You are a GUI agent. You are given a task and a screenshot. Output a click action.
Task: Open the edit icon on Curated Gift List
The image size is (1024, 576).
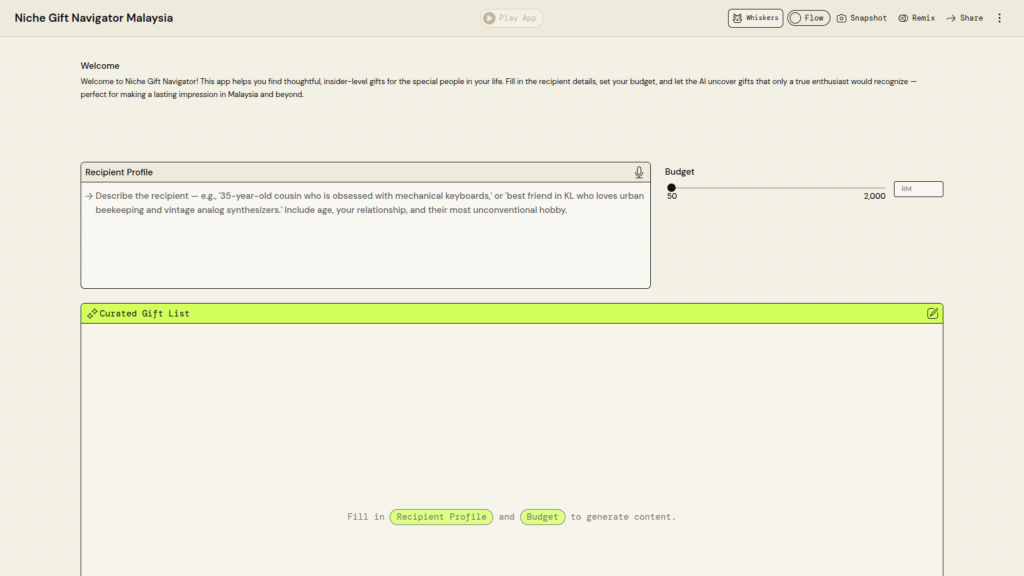(x=932, y=313)
